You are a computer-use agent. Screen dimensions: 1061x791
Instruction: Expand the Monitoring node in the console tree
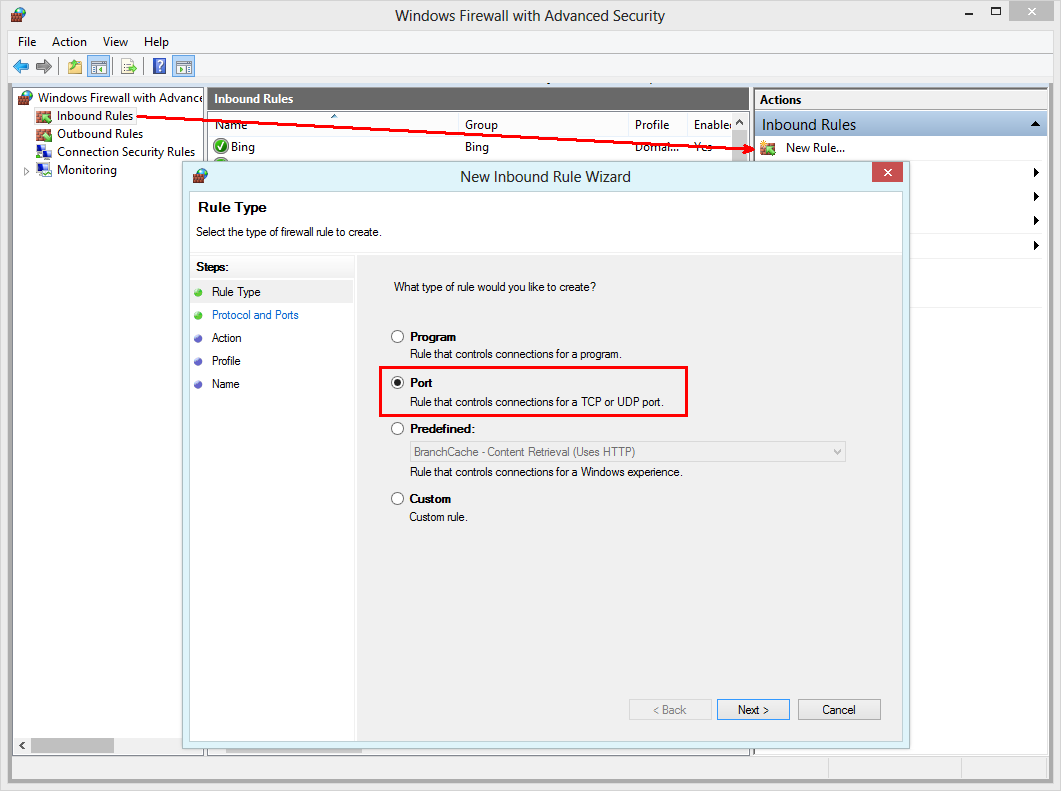[x=26, y=169]
